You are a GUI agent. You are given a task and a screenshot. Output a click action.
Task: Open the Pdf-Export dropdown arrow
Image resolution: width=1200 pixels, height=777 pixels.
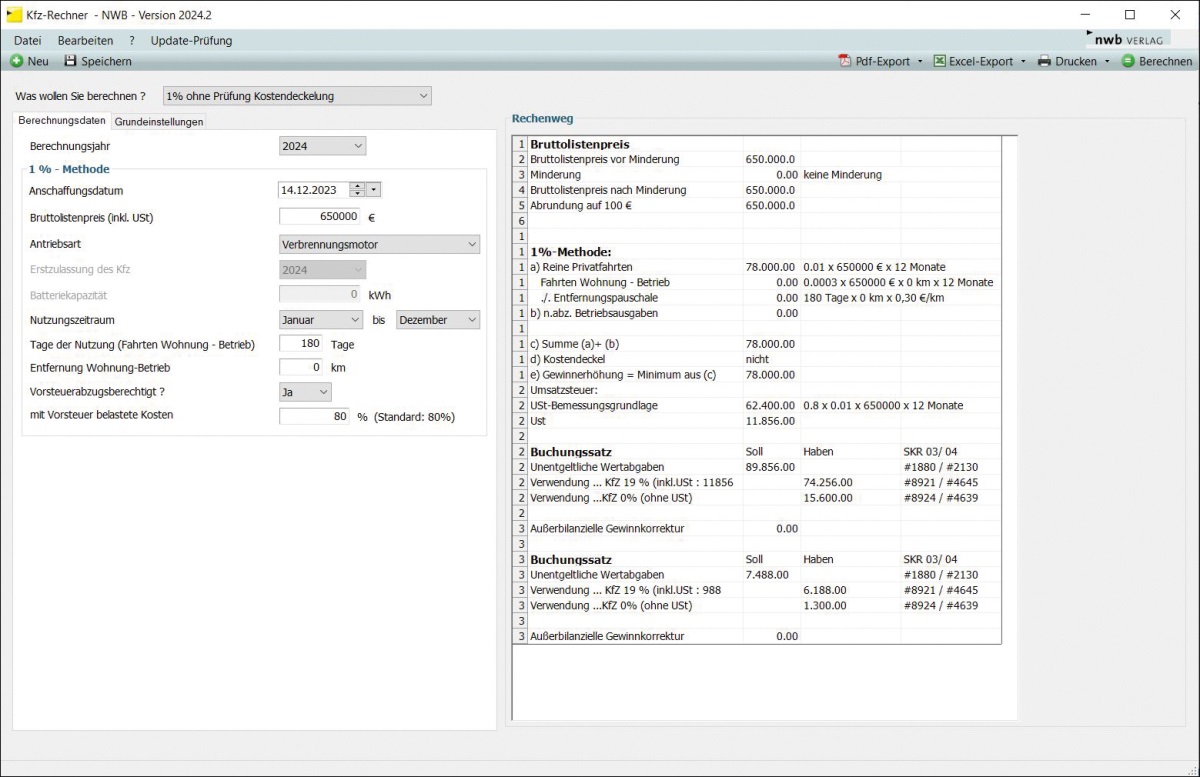[920, 62]
